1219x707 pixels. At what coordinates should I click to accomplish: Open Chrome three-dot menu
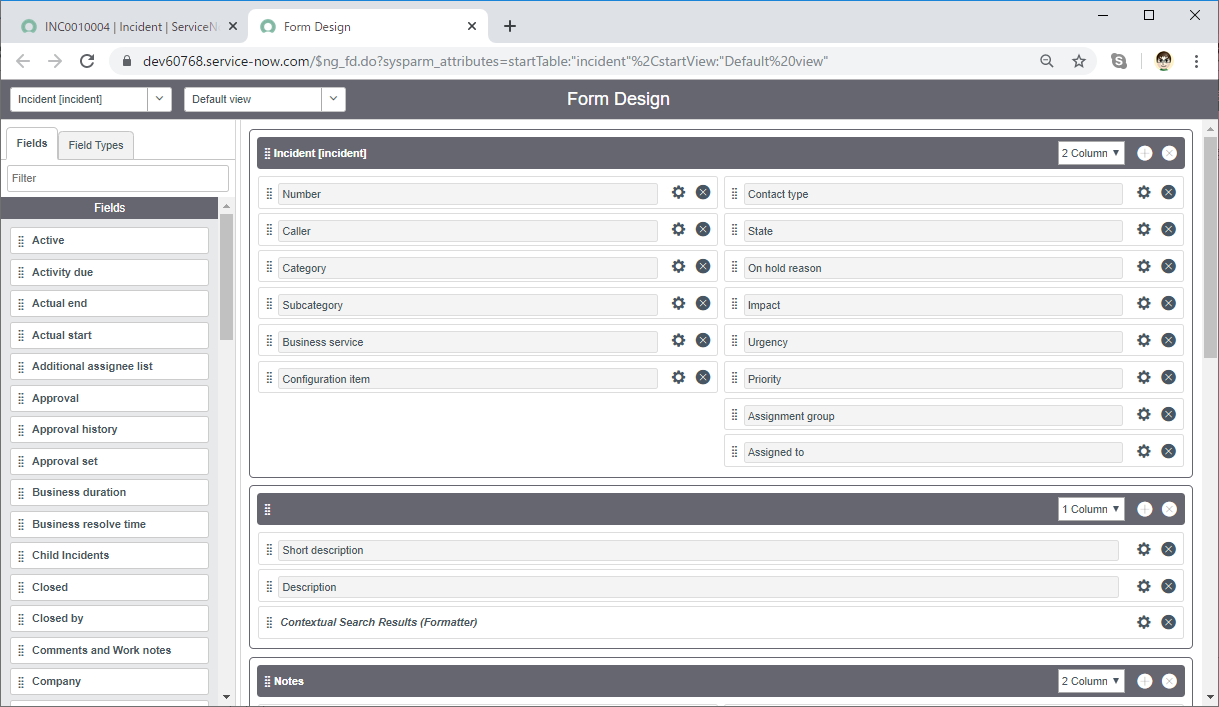(1196, 61)
